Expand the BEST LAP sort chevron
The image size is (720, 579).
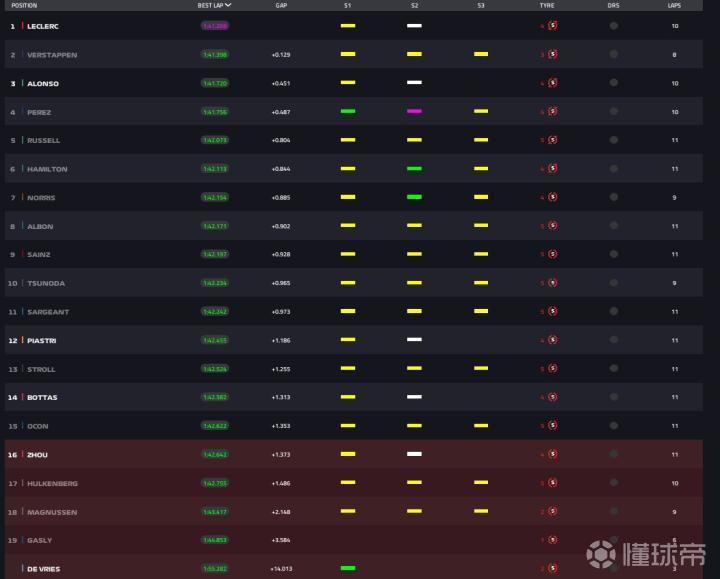228,5
